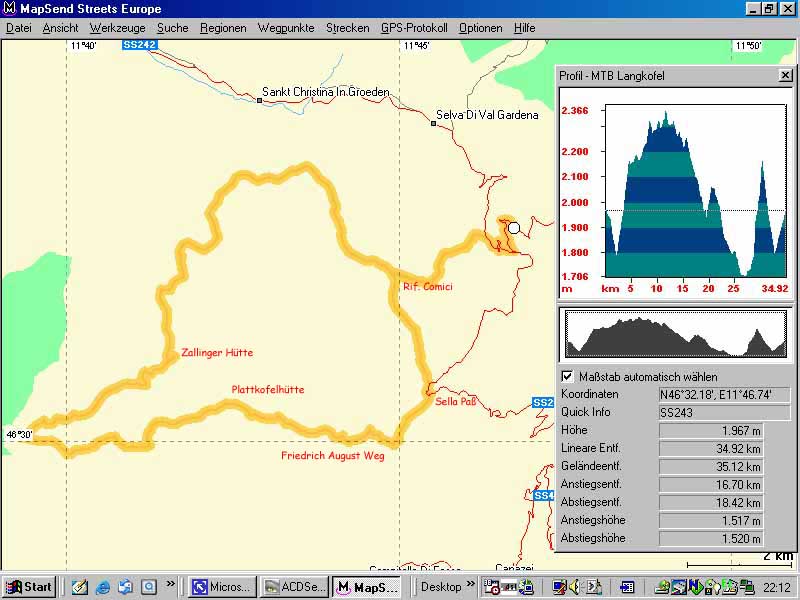Open the Werkzeuge menu
Screen dimensions: 800x600
(117, 28)
